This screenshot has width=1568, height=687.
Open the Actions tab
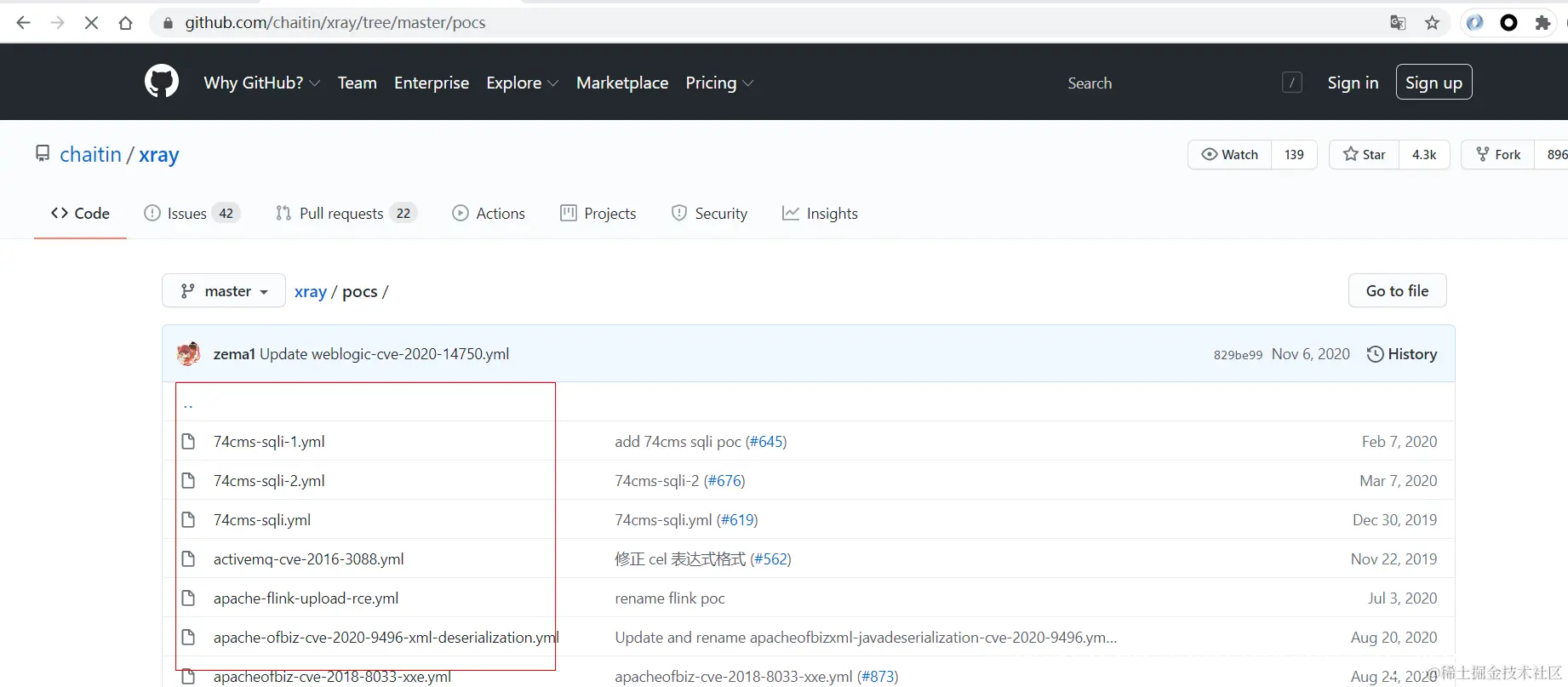pyautogui.click(x=489, y=214)
